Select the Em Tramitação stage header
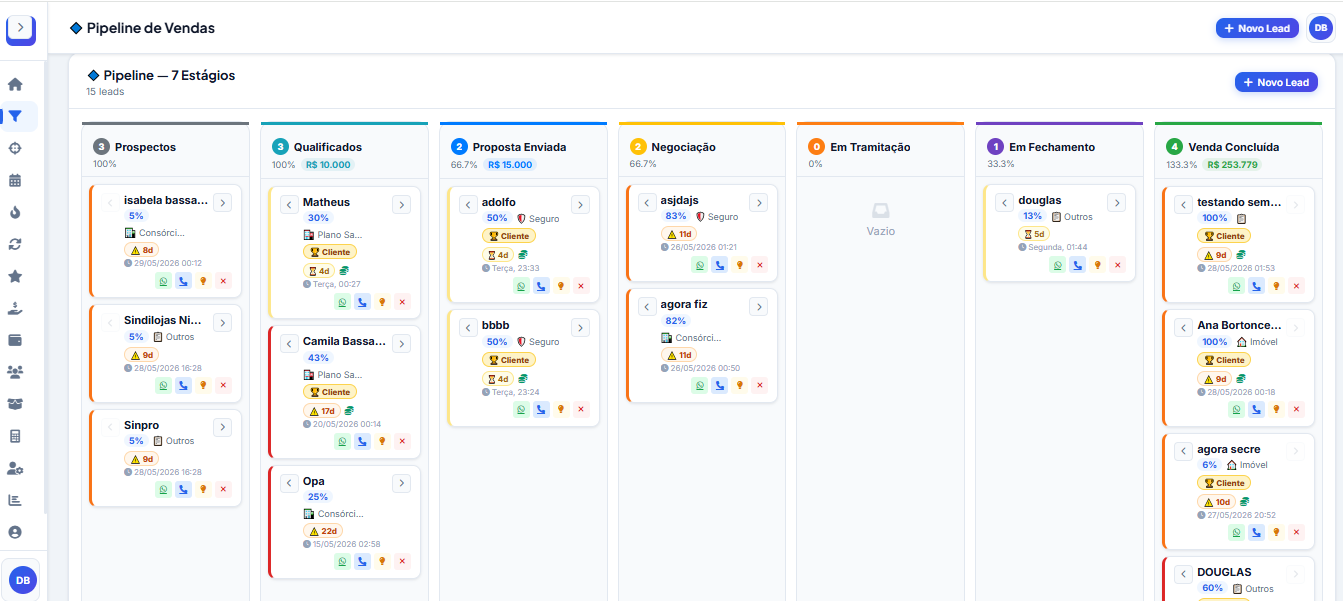This screenshot has width=1343, height=601. pyautogui.click(x=881, y=153)
